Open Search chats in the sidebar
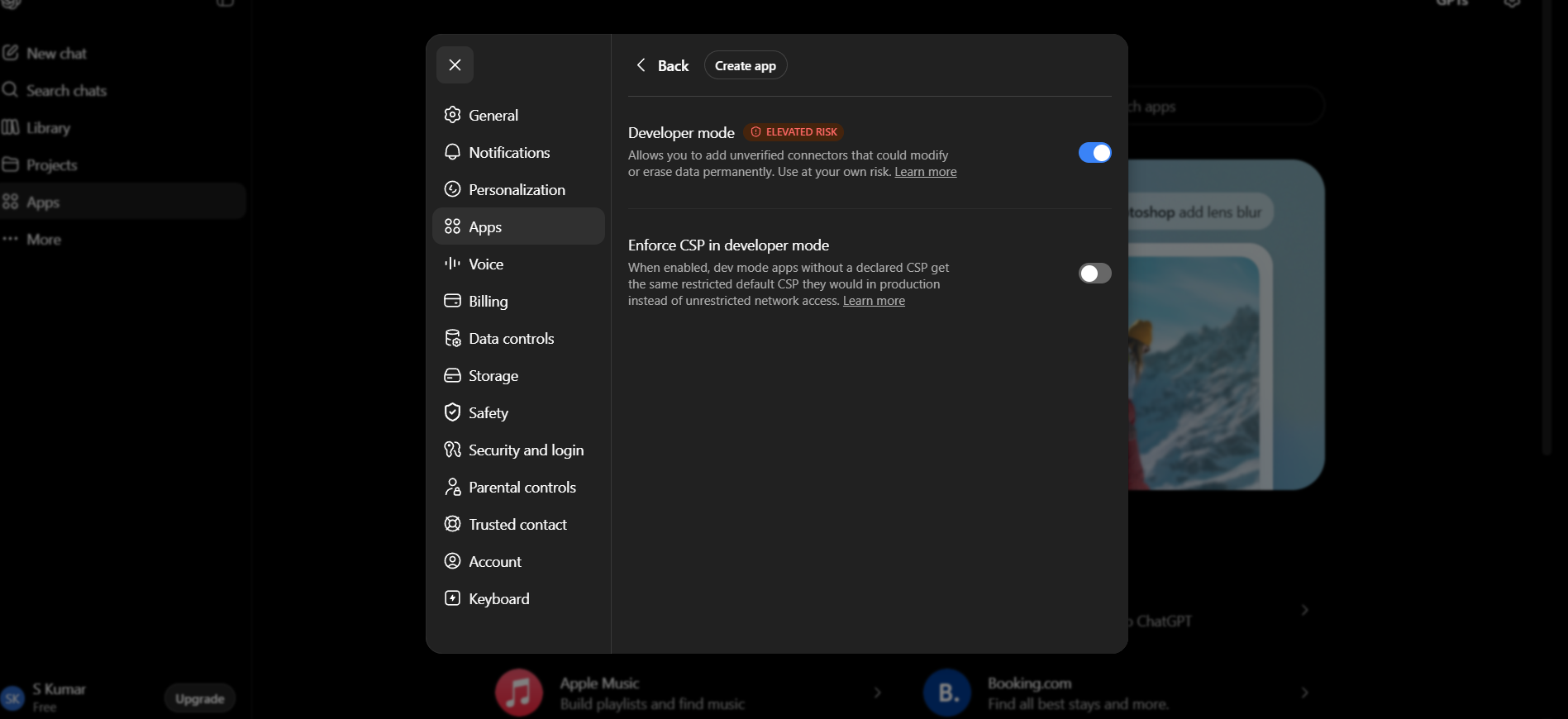The width and height of the screenshot is (1568, 719). (x=124, y=90)
